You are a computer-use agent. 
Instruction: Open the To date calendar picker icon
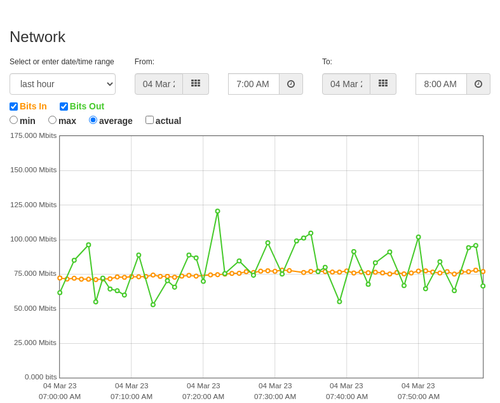pyautogui.click(x=383, y=84)
